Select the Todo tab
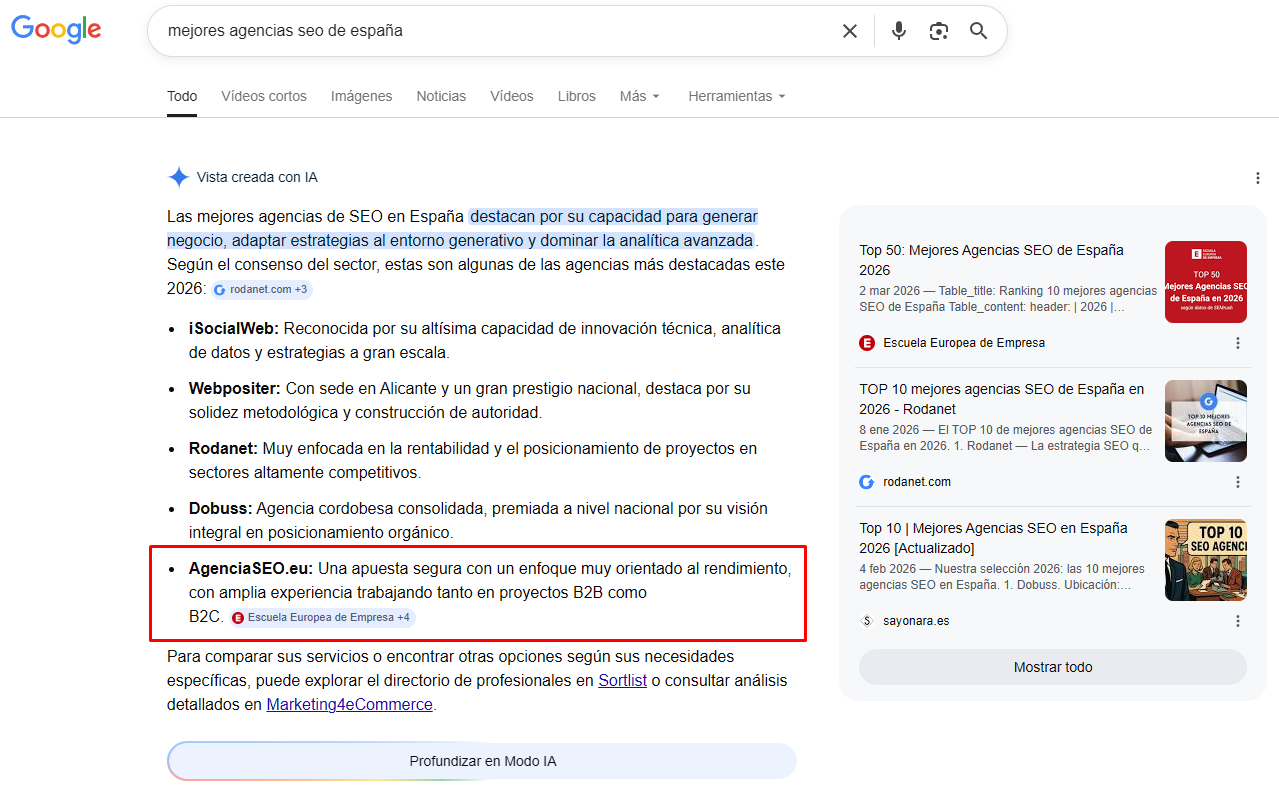 182,97
